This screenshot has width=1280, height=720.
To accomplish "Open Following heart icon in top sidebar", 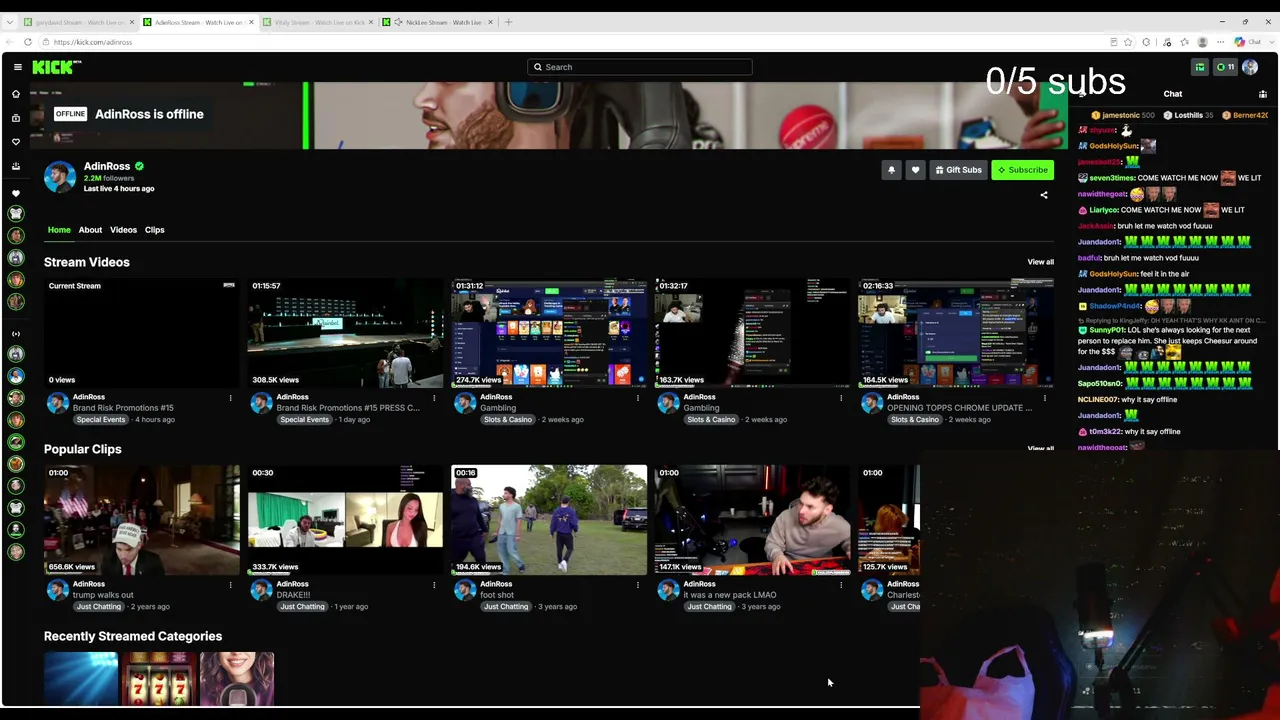I will point(16,142).
